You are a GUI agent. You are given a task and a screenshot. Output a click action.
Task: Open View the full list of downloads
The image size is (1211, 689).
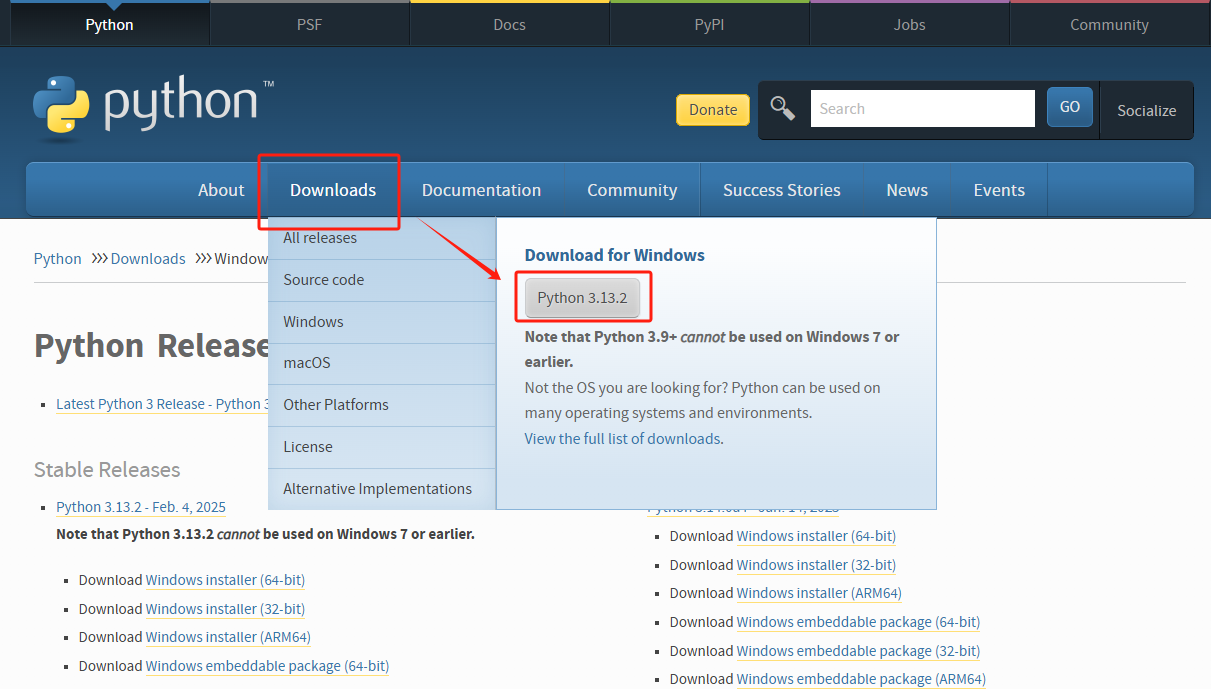pyautogui.click(x=622, y=439)
